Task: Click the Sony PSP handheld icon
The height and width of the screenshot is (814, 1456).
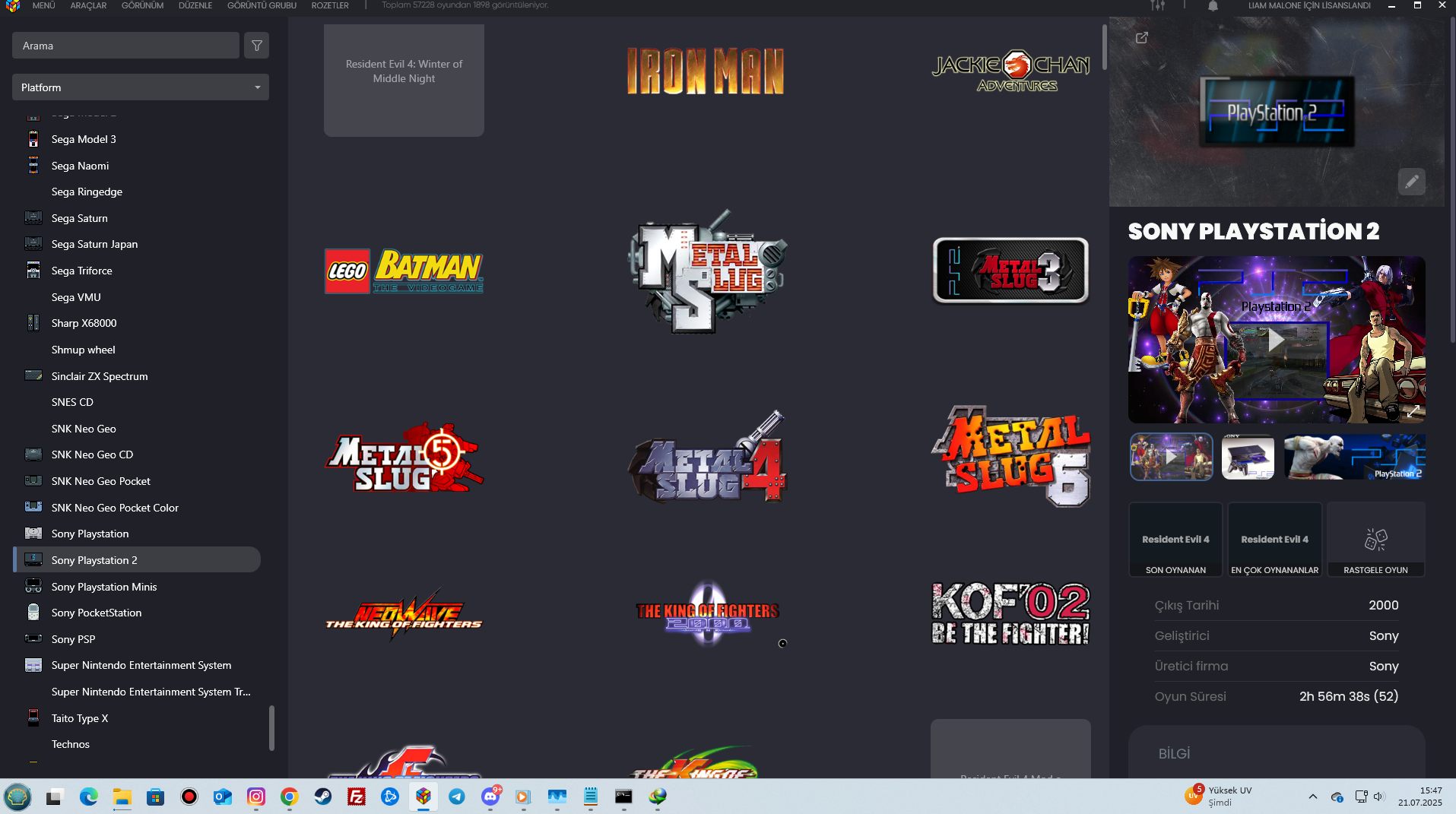Action: 33,638
